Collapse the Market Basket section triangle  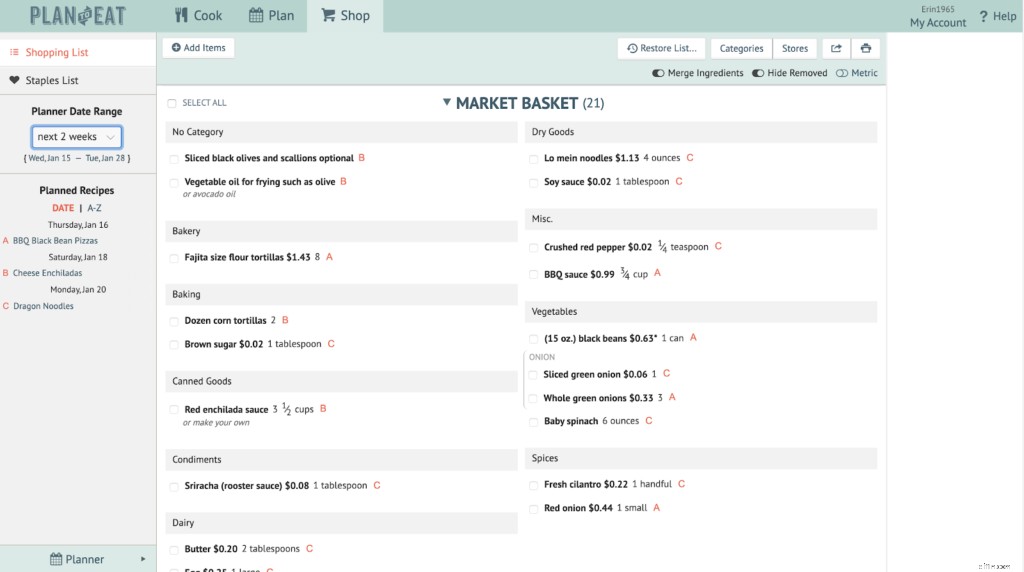tap(447, 102)
